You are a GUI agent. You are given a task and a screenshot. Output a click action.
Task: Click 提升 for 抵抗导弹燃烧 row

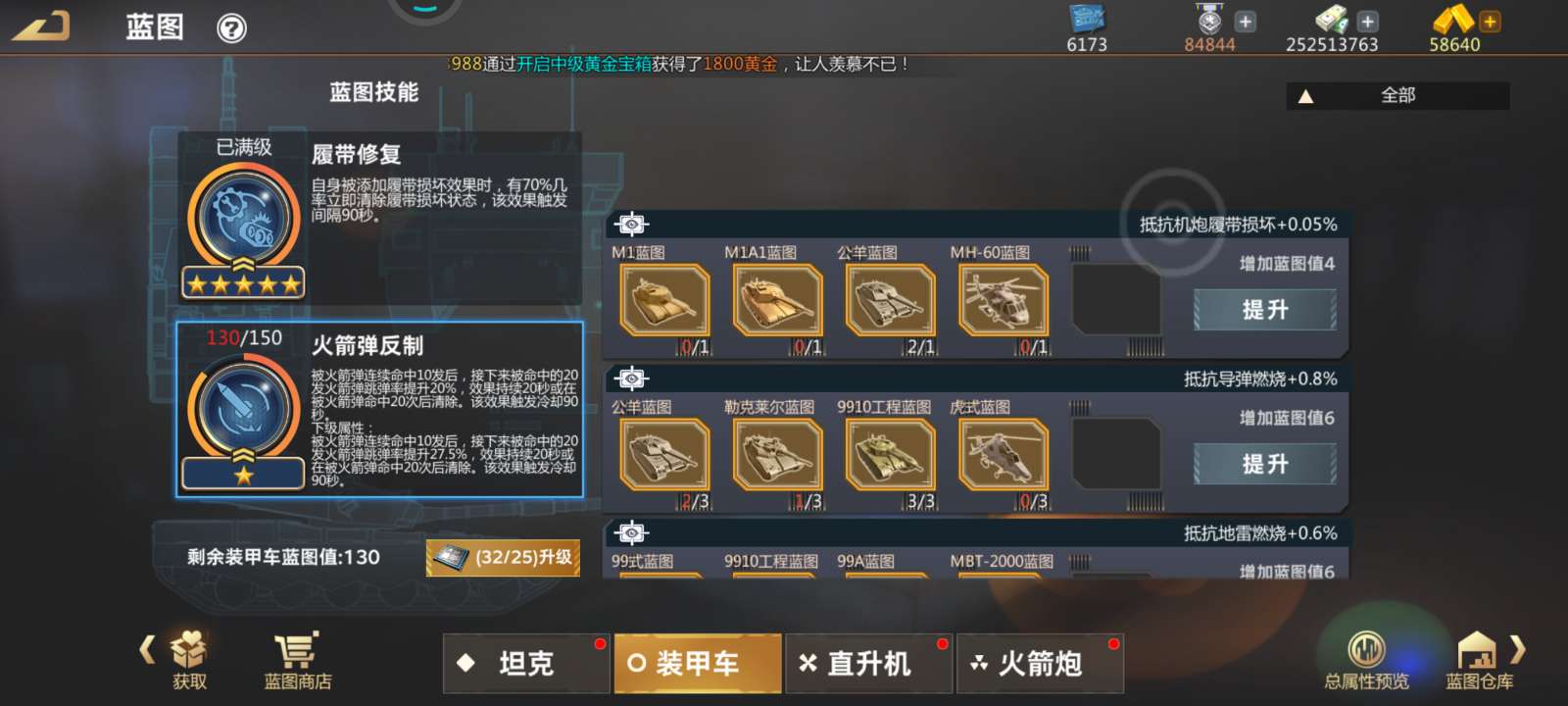pyautogui.click(x=1265, y=464)
